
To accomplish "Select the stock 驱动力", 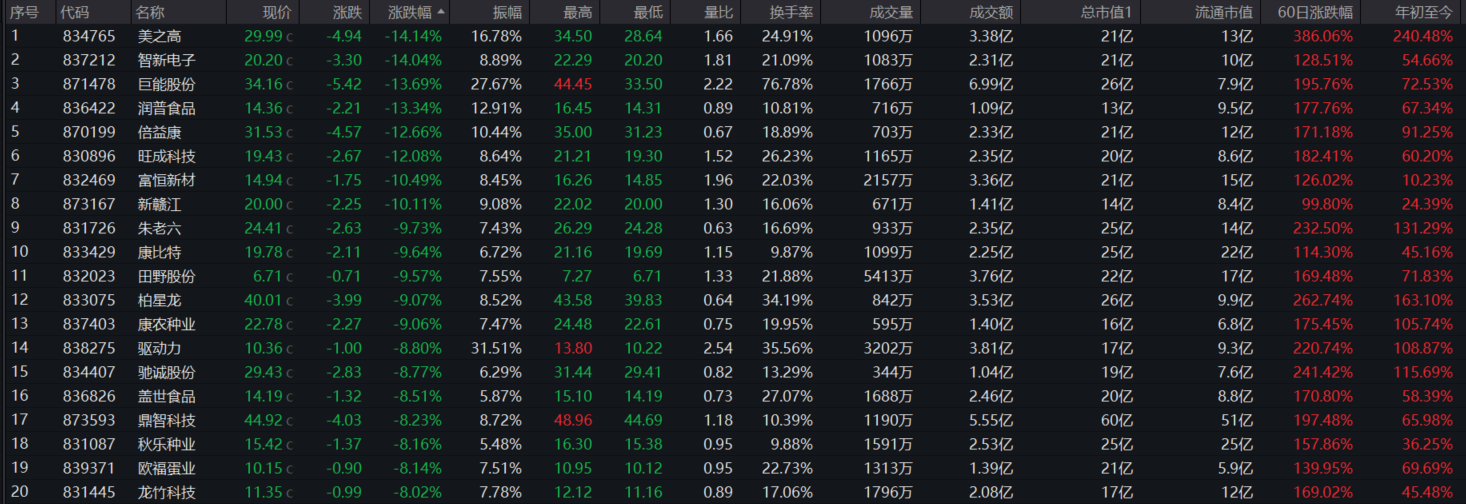I will (x=160, y=348).
